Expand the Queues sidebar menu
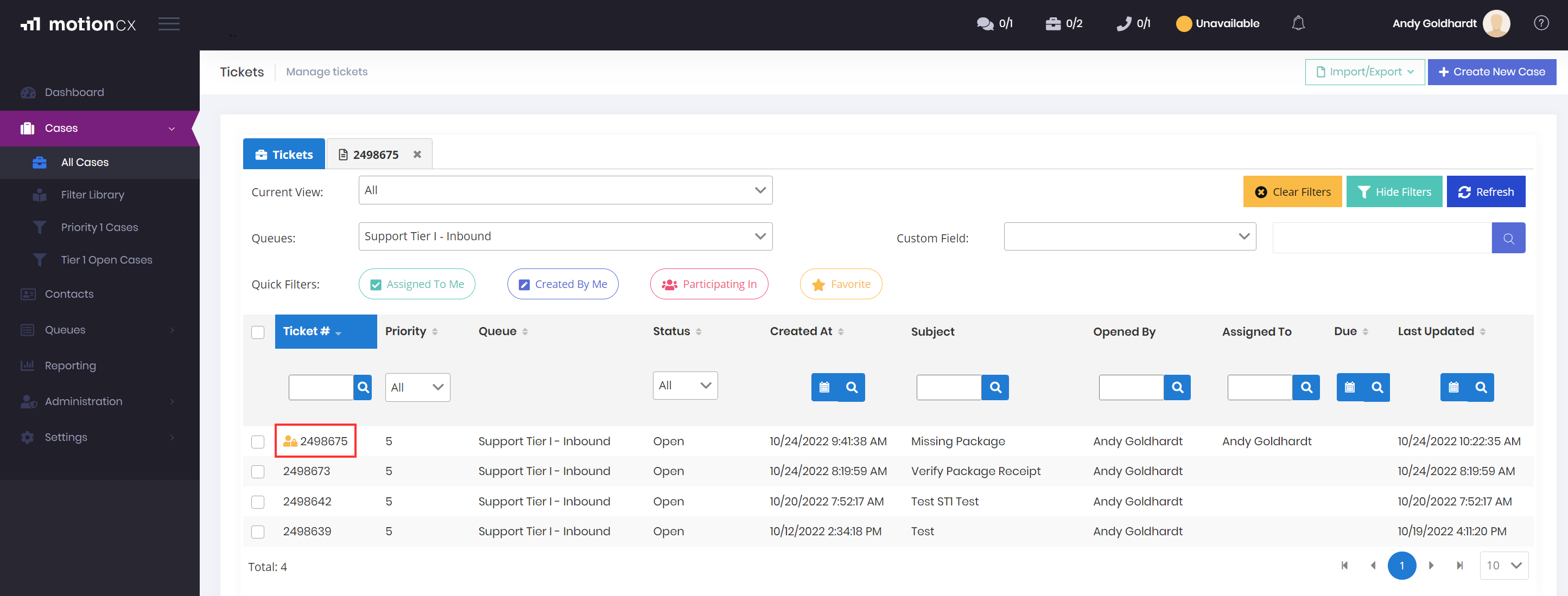This screenshot has height=596, width=1568. tap(100, 330)
